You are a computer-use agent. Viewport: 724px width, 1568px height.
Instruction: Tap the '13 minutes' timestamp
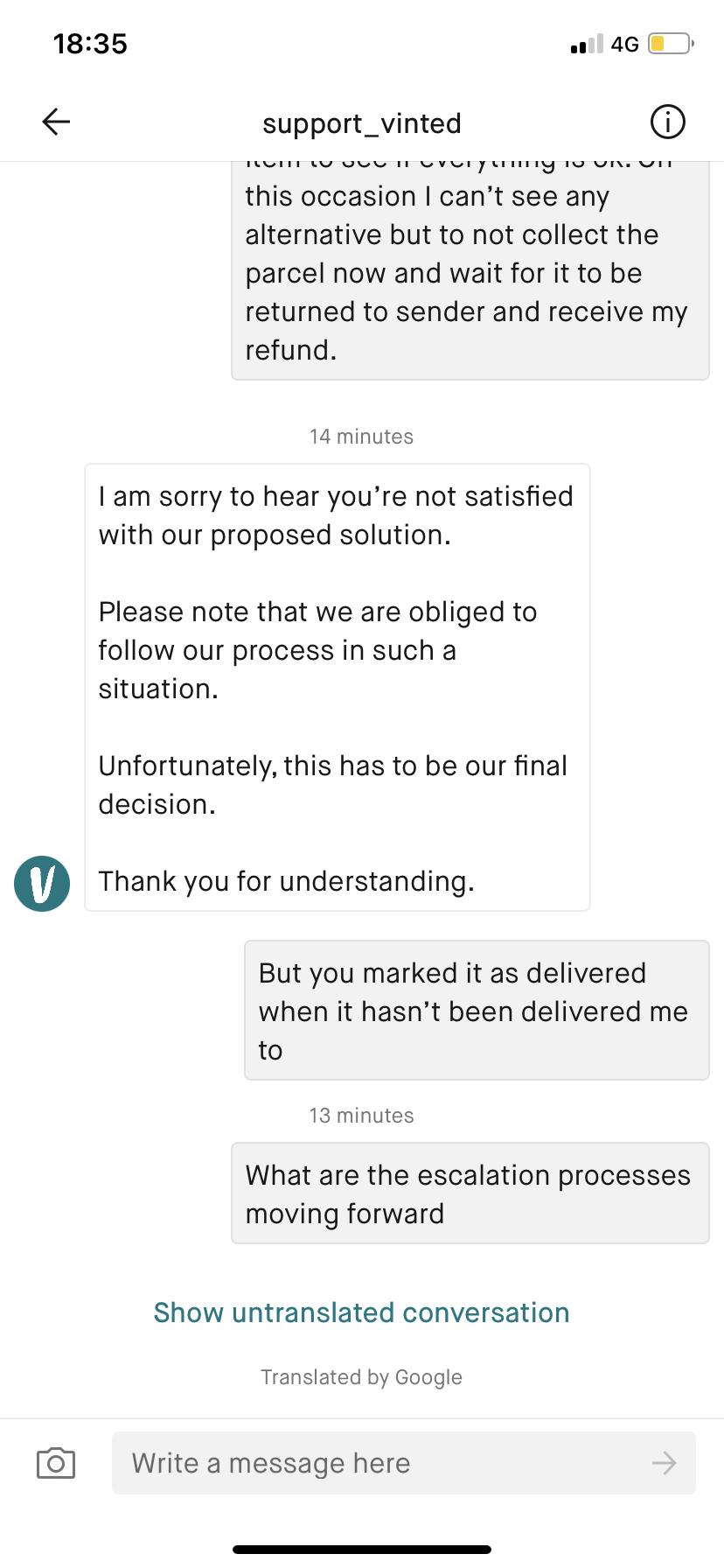pyautogui.click(x=361, y=1116)
